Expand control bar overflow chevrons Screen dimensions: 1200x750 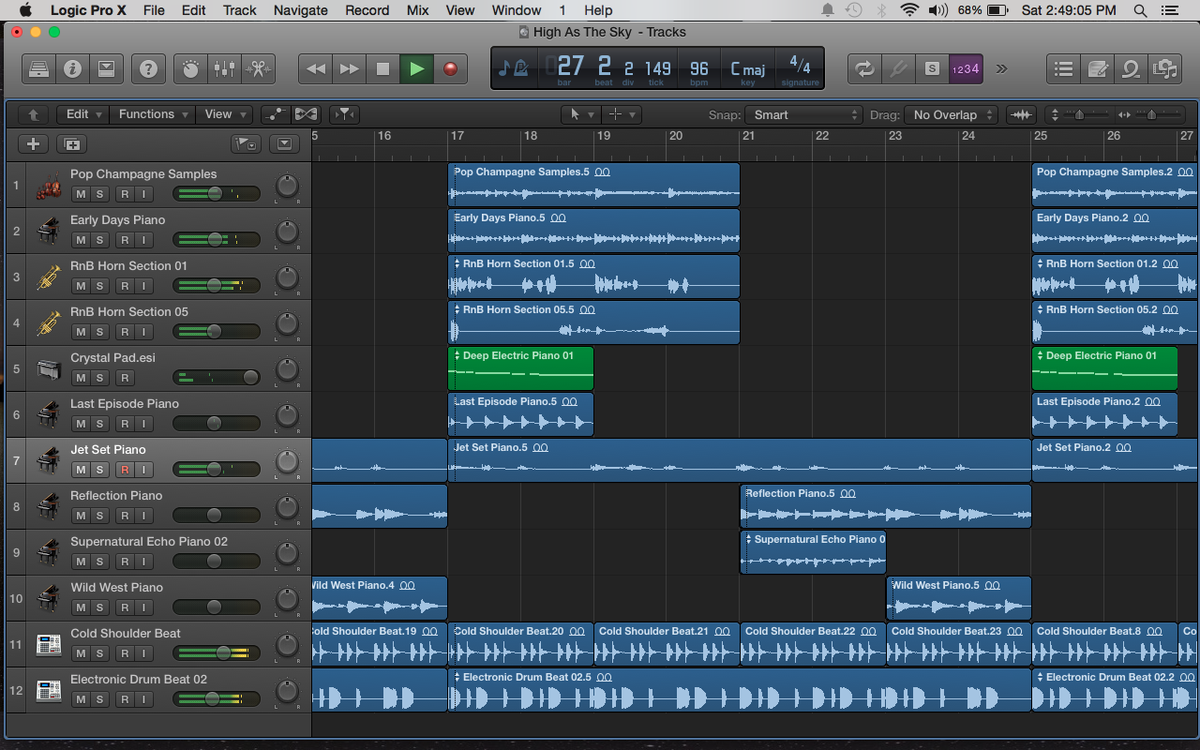coord(1002,69)
